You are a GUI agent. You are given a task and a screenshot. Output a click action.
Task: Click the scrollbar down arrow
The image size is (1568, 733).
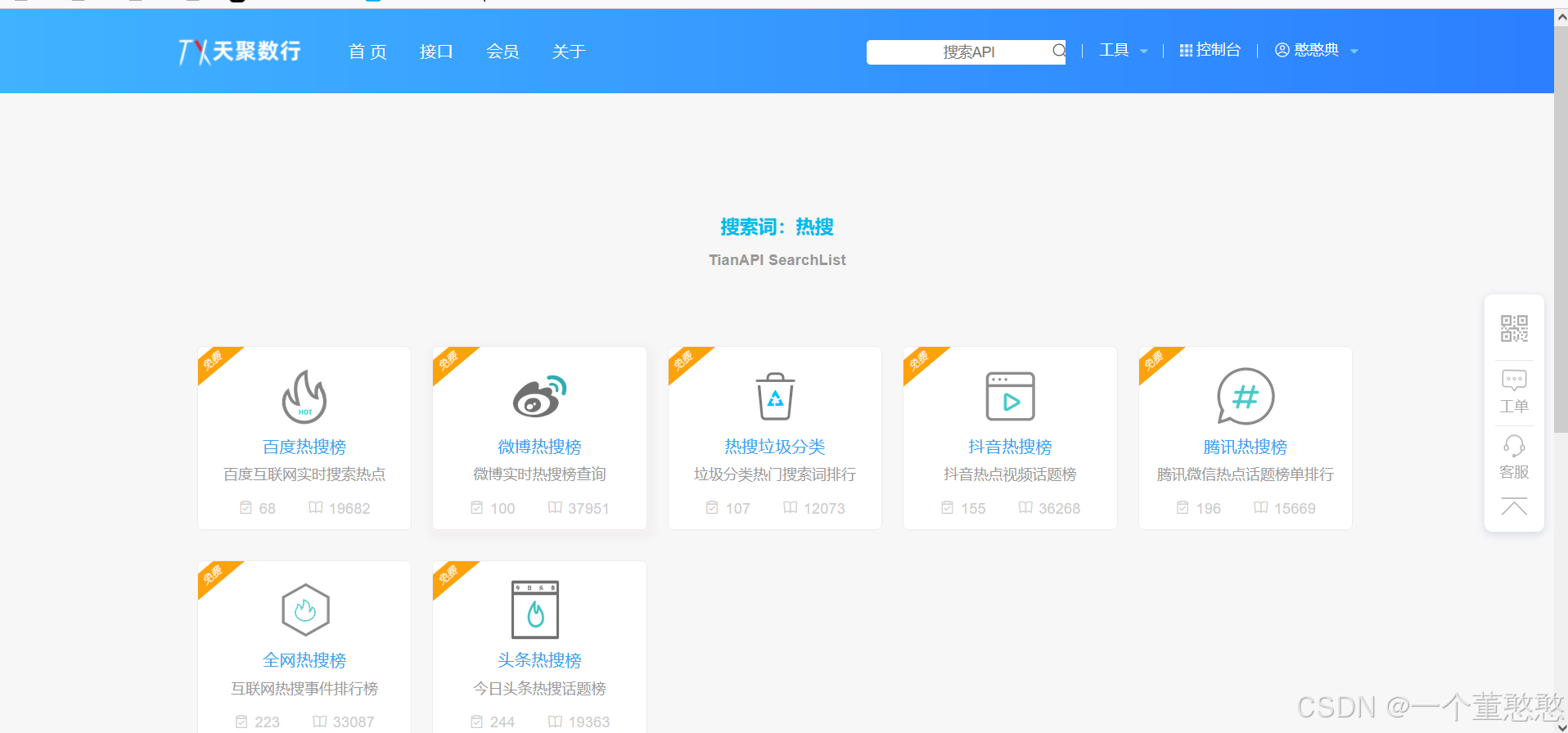click(1561, 726)
